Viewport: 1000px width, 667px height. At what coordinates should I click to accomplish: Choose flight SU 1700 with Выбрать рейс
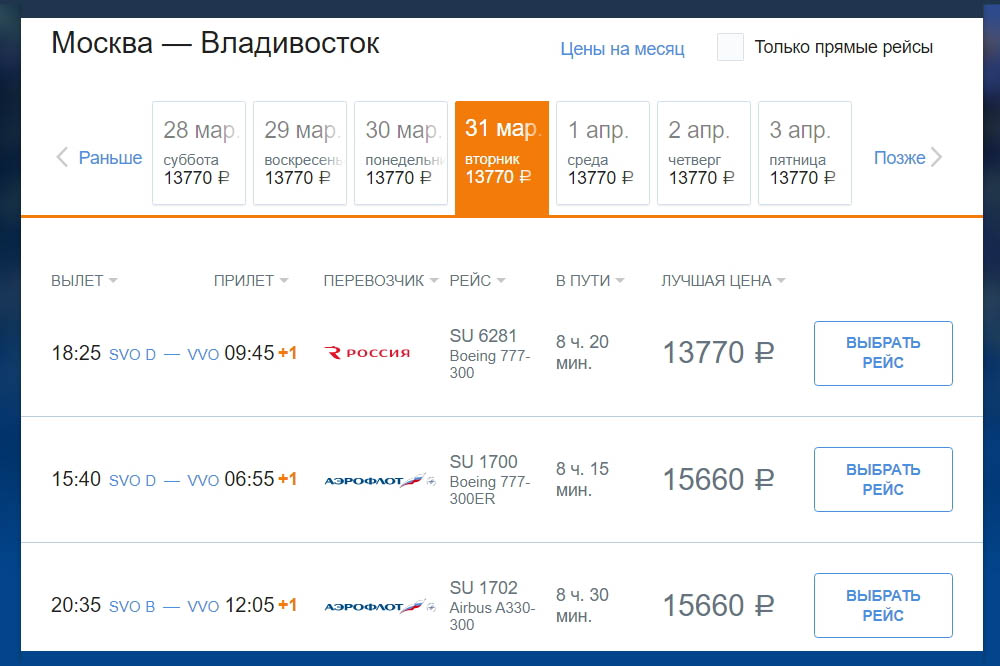(x=883, y=480)
